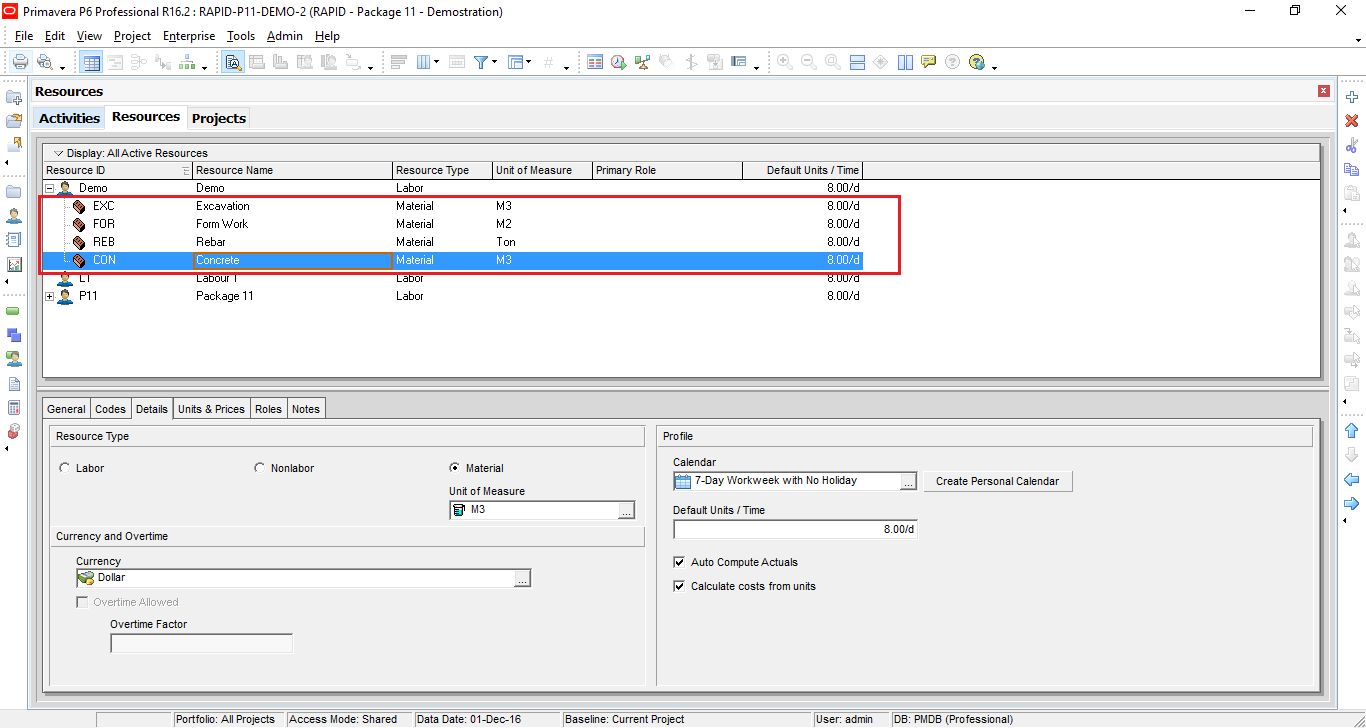The width and height of the screenshot is (1366, 728).
Task: Cut the selected row using the scissors icon
Action: [x=1352, y=145]
